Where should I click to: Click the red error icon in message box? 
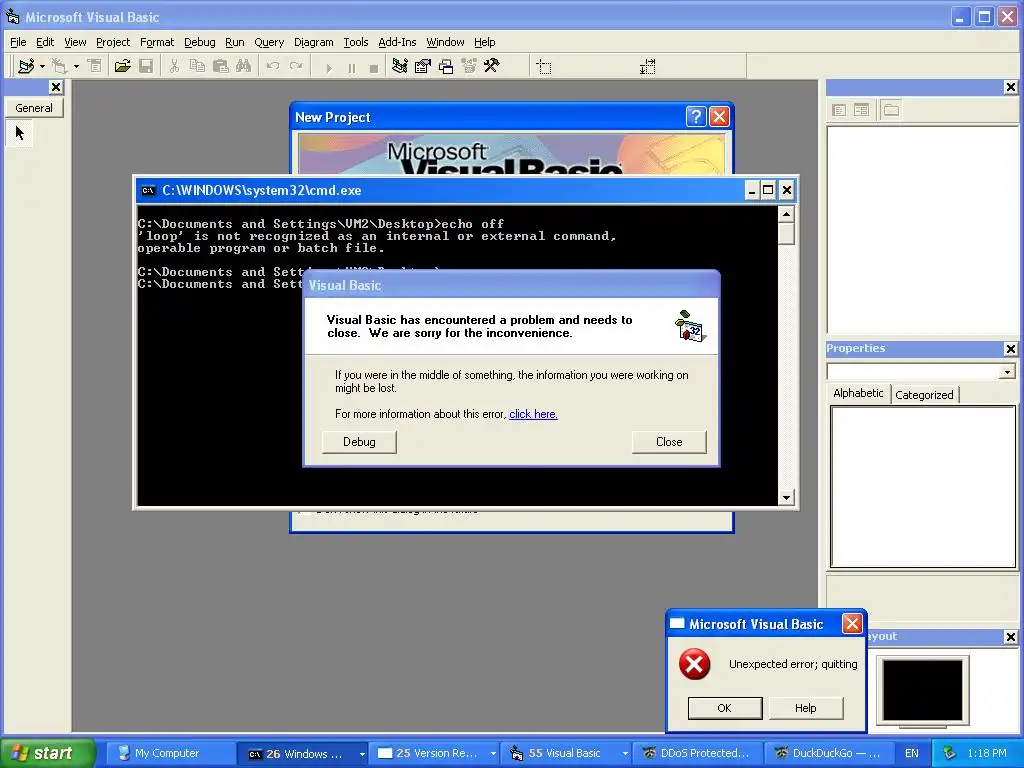tap(694, 664)
